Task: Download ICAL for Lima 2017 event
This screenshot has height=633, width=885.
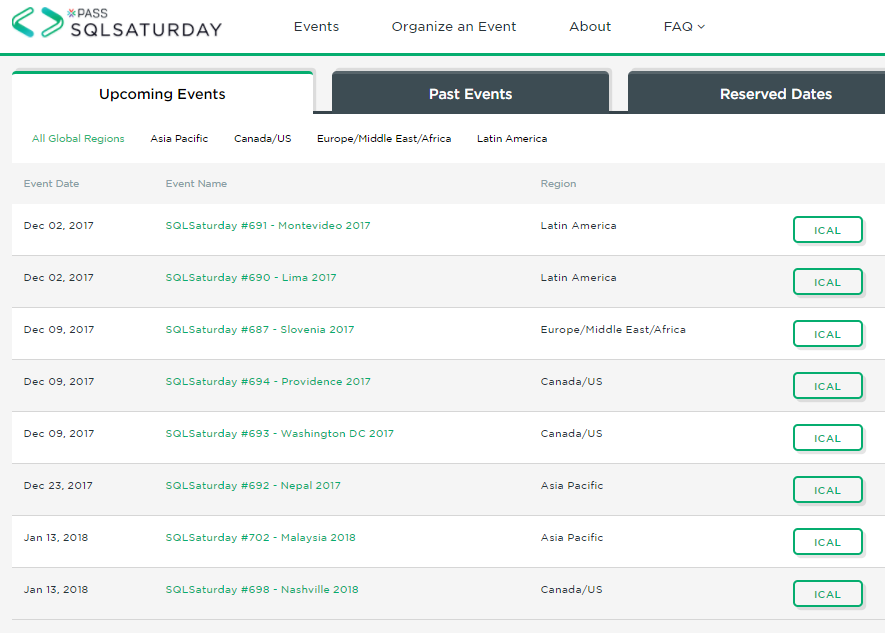Action: tap(827, 282)
